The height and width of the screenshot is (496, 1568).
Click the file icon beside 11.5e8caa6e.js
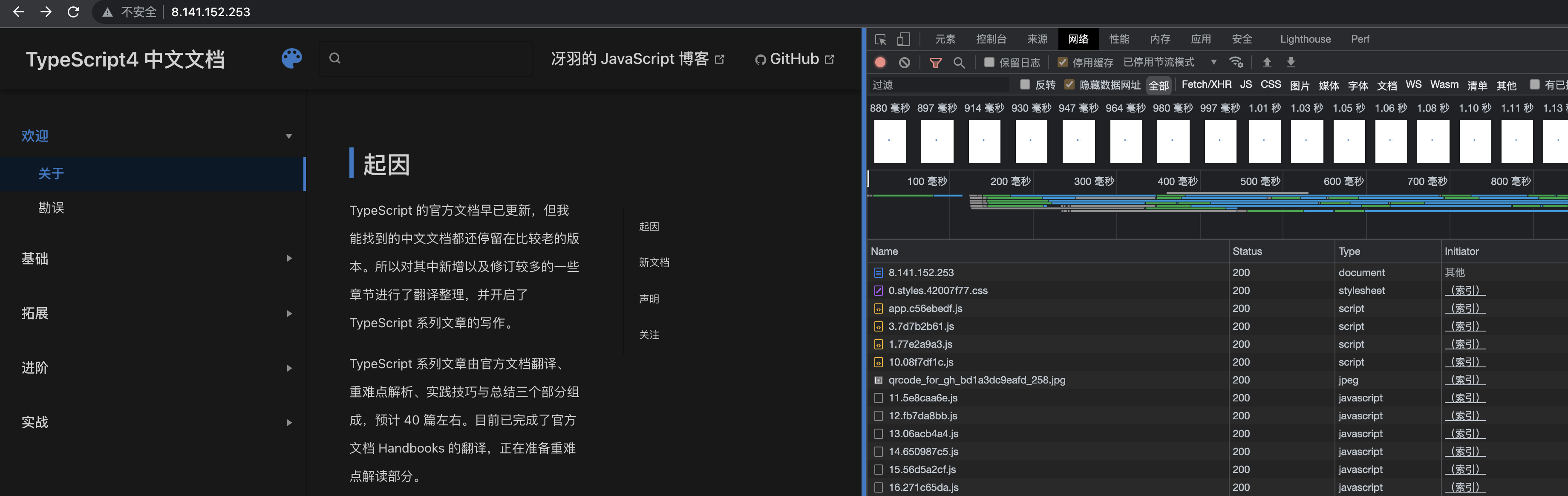pos(878,398)
